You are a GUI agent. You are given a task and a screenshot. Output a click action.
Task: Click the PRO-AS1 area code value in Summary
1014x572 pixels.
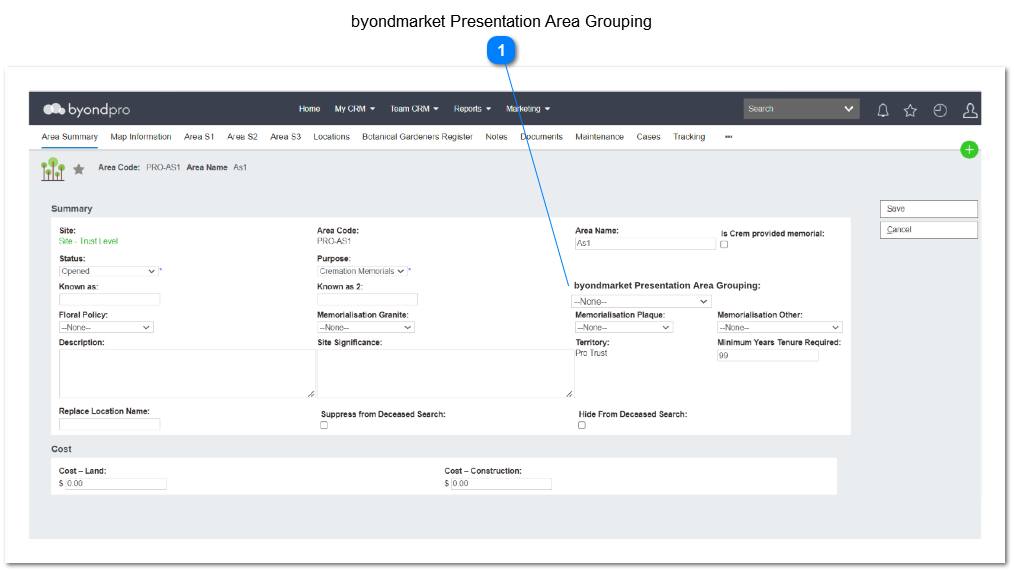334,241
